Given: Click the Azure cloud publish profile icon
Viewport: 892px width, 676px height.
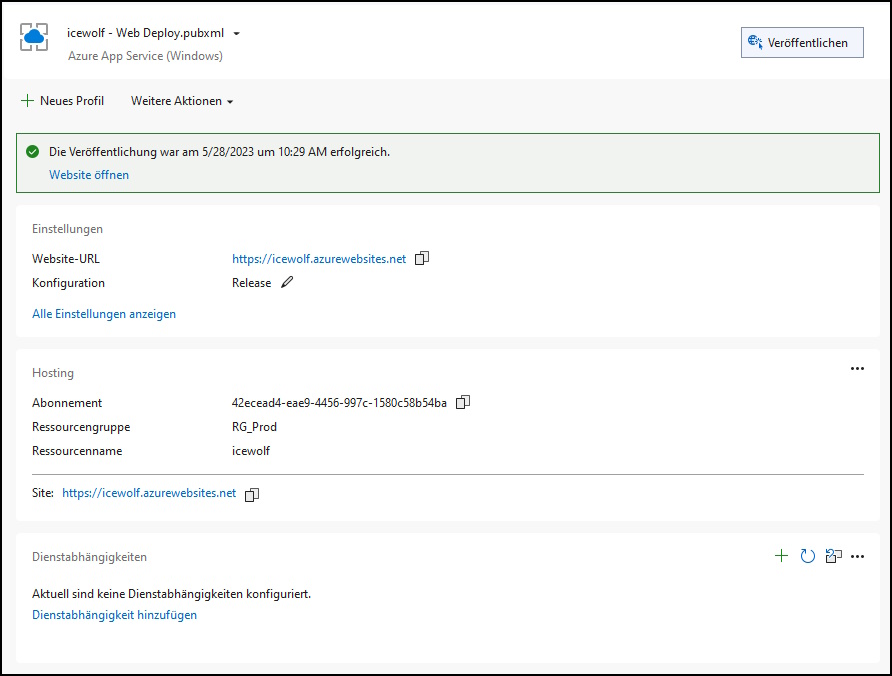Looking at the screenshot, I should (x=34, y=38).
